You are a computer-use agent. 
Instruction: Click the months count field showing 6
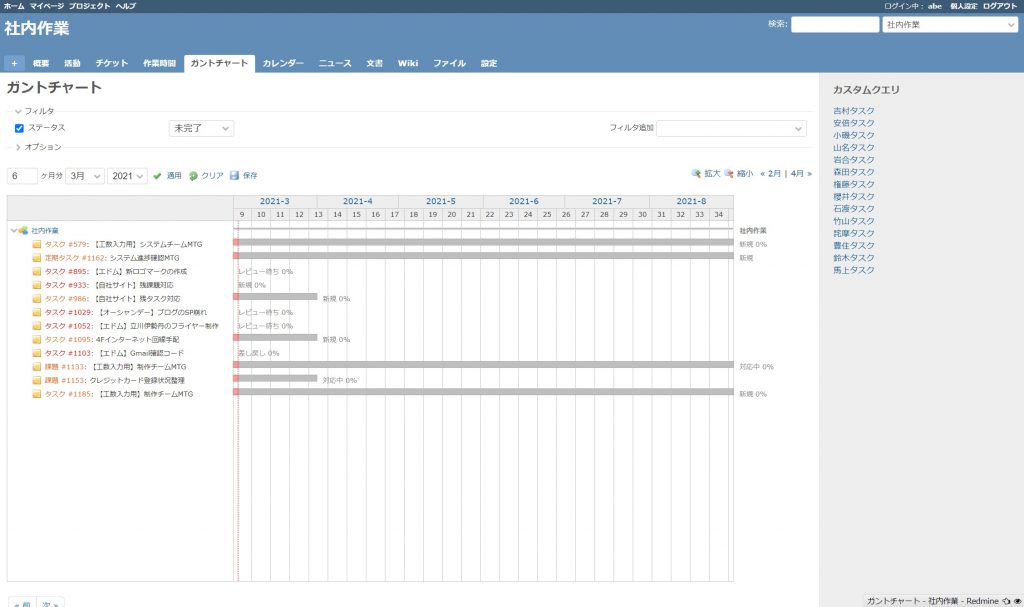point(22,176)
